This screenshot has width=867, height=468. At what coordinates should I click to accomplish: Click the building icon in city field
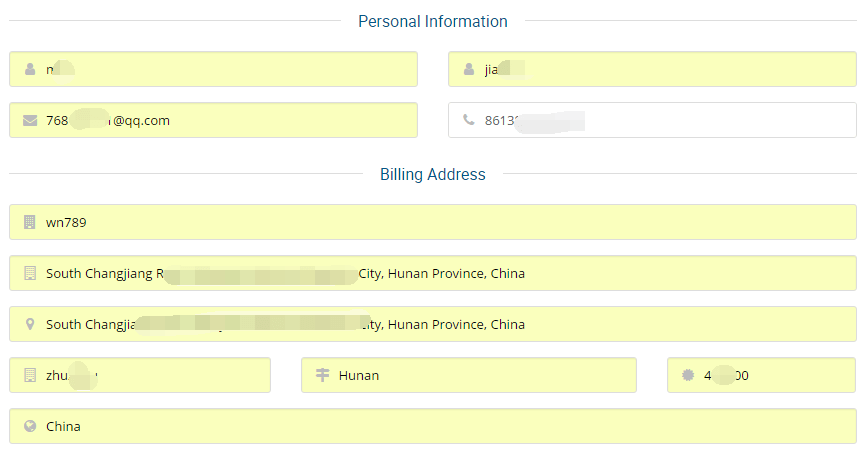point(29,376)
